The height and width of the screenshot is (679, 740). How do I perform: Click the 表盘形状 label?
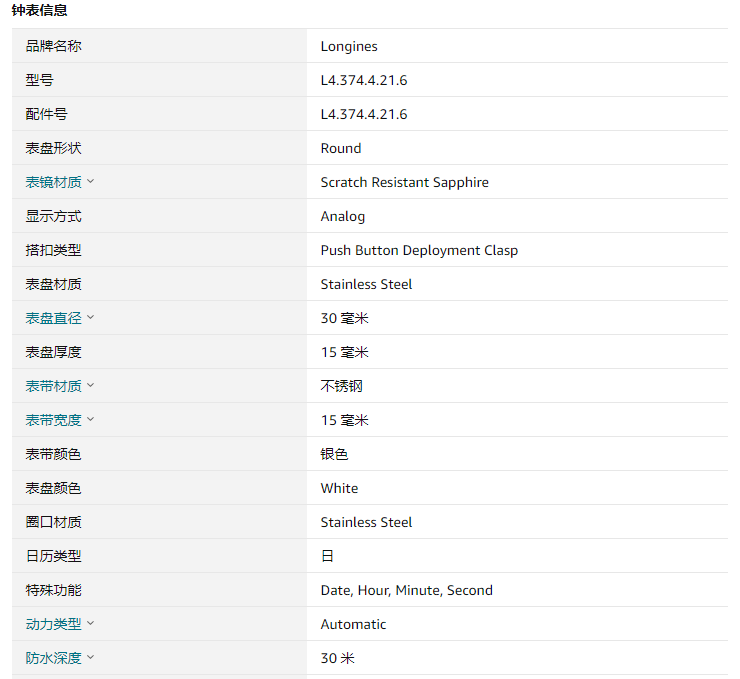click(53, 148)
